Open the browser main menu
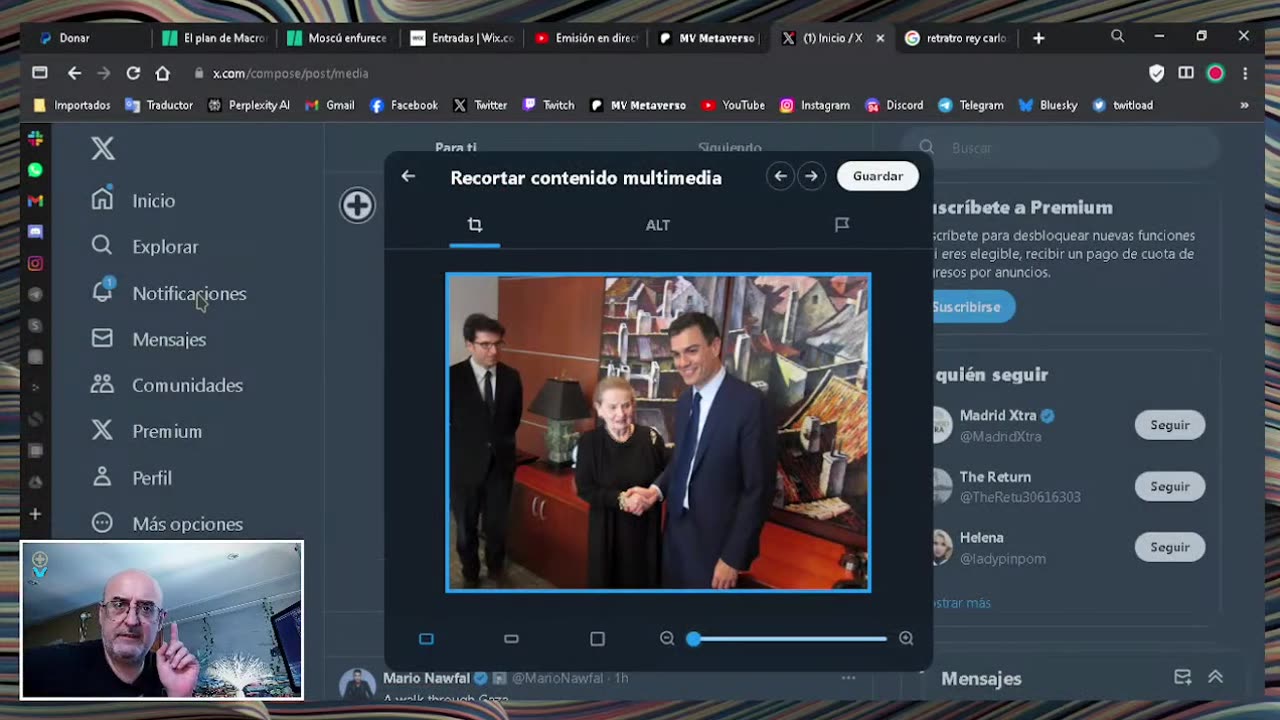1280x720 pixels. click(1245, 73)
